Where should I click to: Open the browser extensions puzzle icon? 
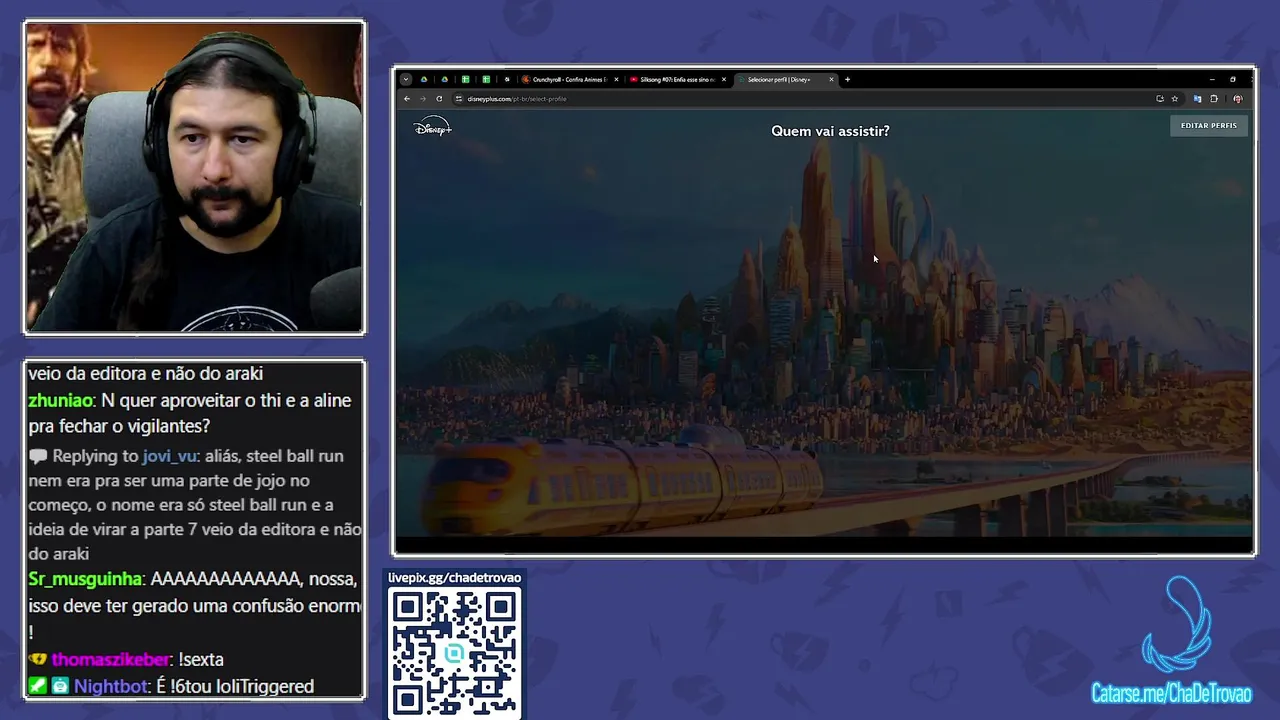click(x=1214, y=99)
